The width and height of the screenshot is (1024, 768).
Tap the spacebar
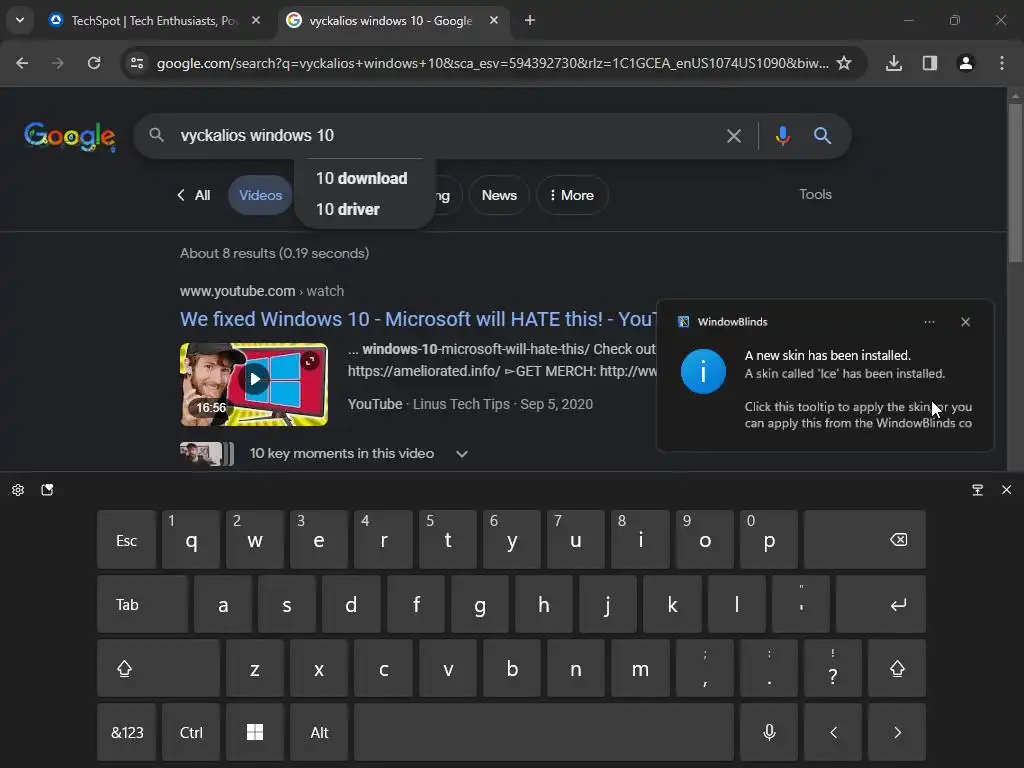point(544,732)
